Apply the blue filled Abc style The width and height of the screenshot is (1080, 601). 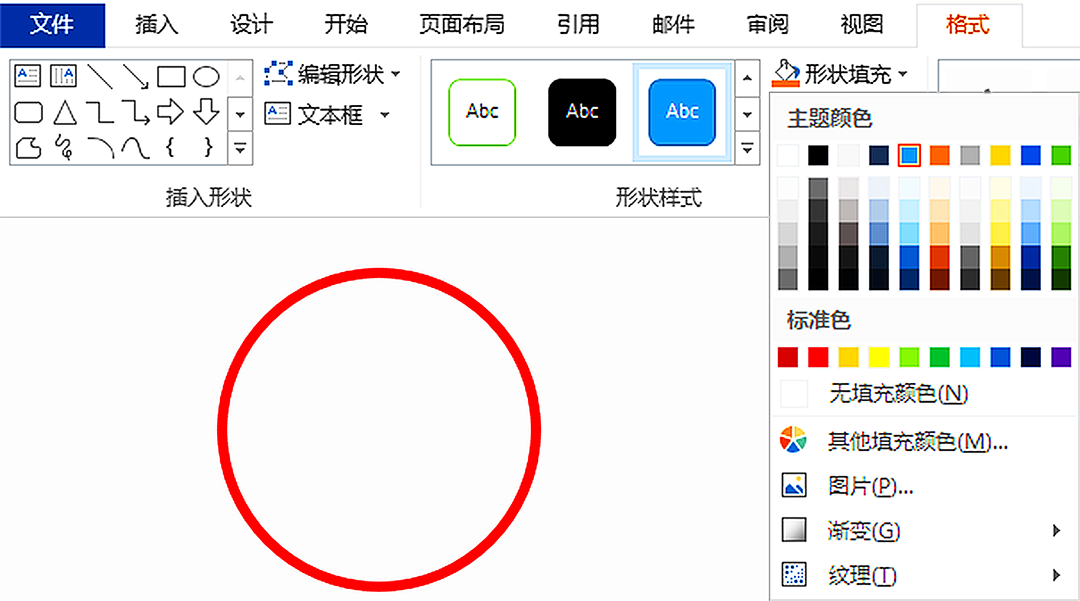(x=682, y=112)
